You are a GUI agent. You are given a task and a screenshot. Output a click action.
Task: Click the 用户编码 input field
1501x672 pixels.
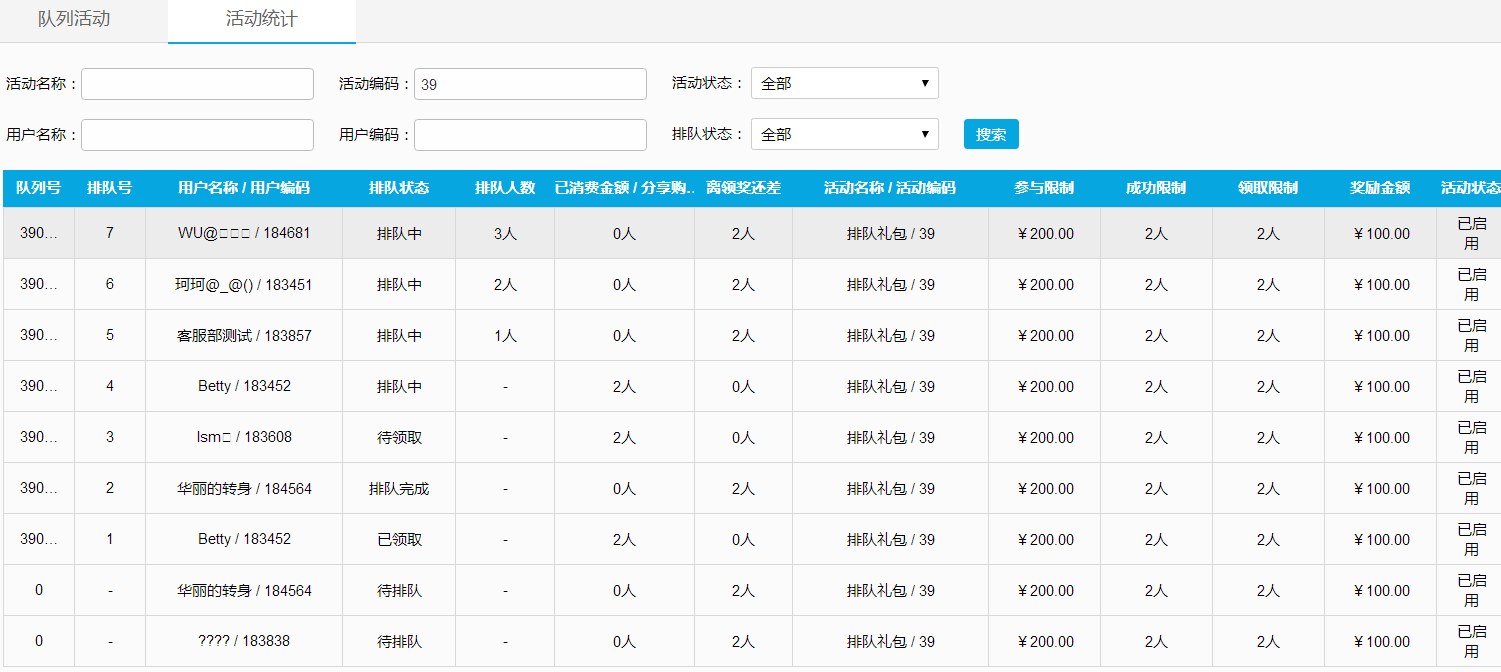click(x=530, y=135)
